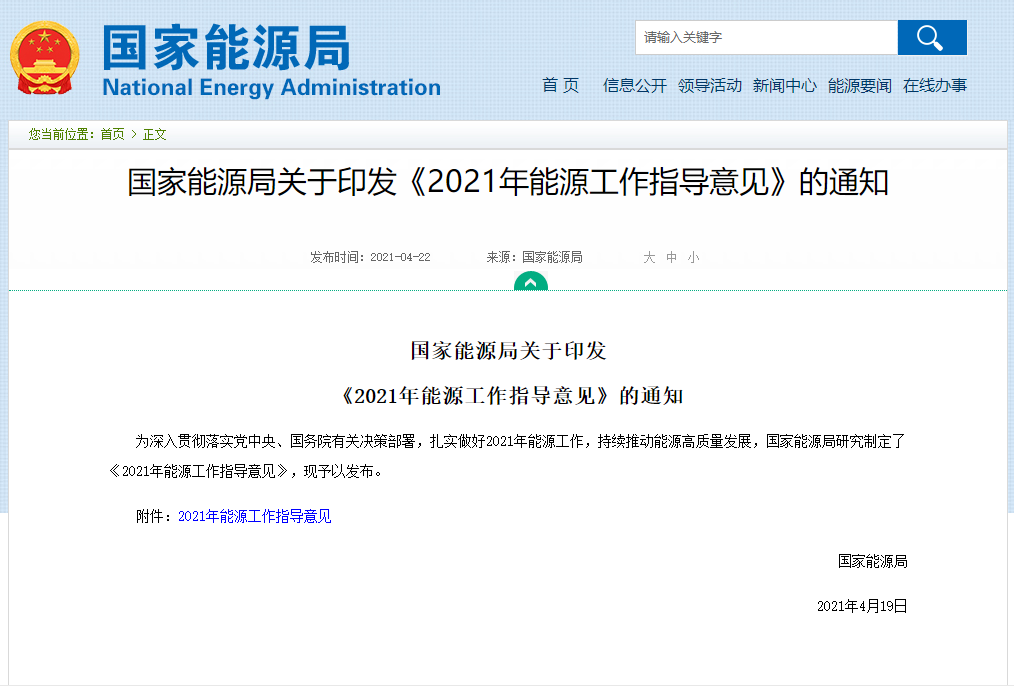Open the 能源要闻 menu item
The height and width of the screenshot is (692, 1014).
click(859, 85)
